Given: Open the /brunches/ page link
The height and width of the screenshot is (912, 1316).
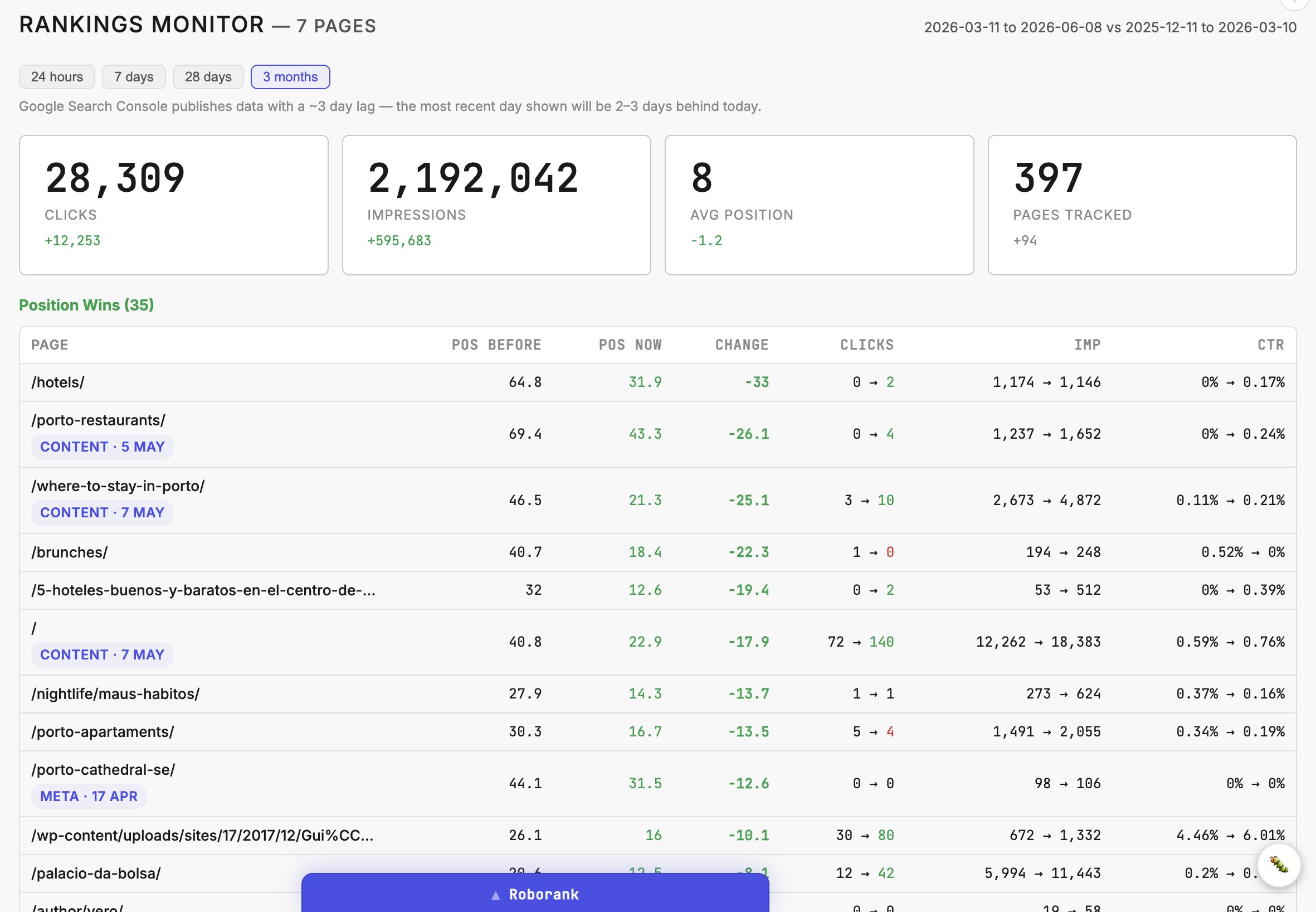Looking at the screenshot, I should (x=69, y=552).
